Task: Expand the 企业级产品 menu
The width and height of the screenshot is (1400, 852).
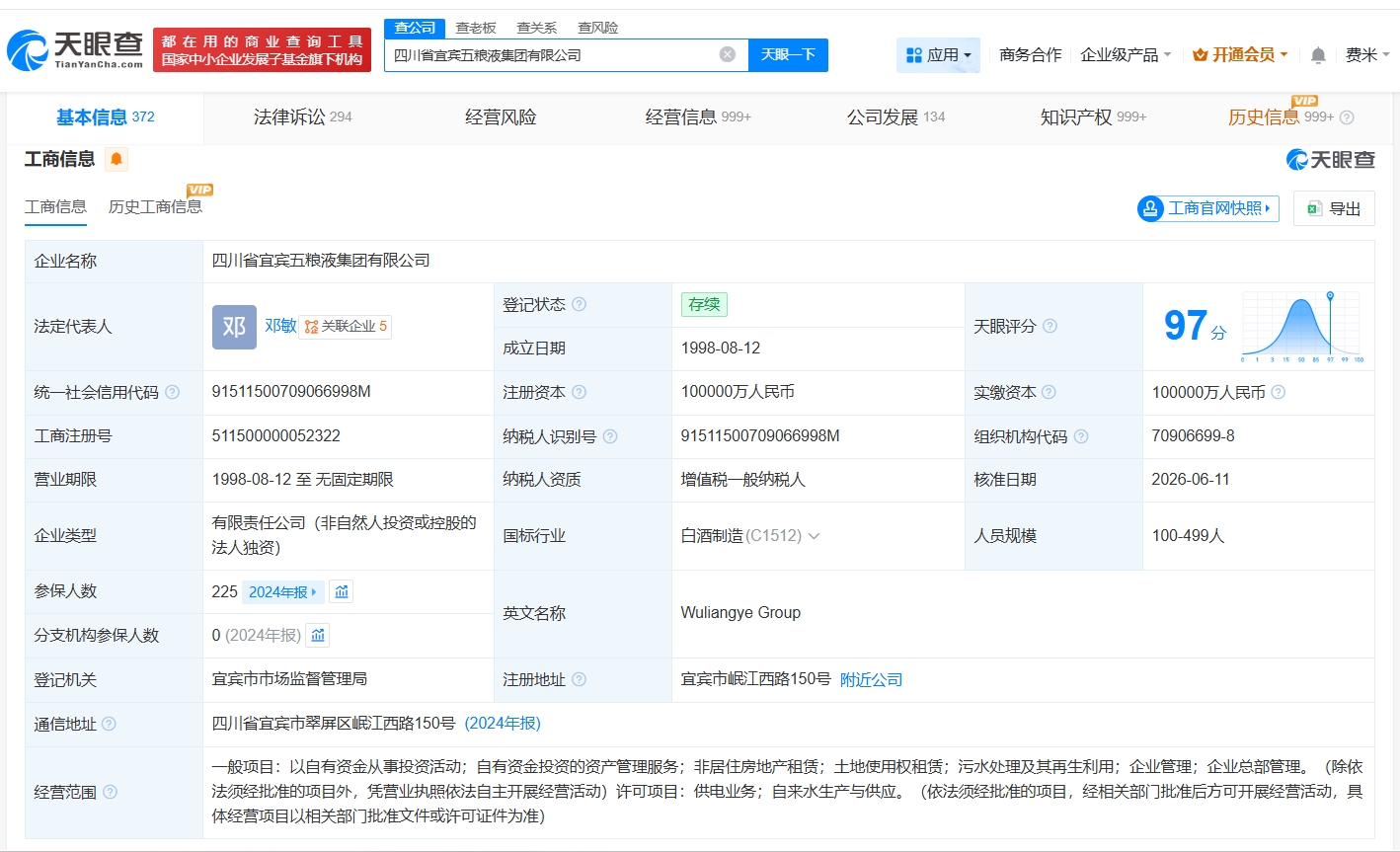Action: [x=1126, y=55]
